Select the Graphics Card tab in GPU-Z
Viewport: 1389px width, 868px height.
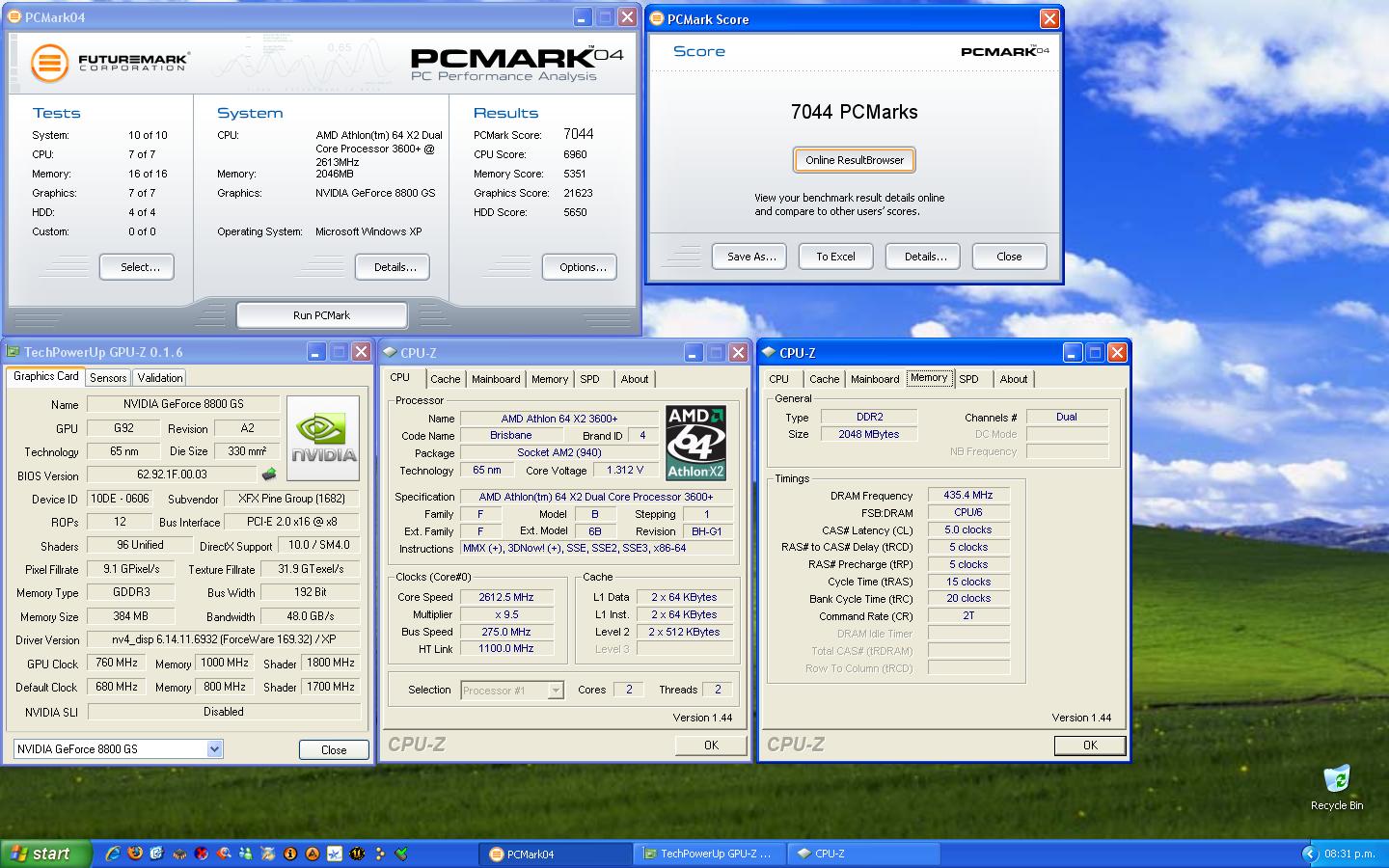[x=46, y=376]
